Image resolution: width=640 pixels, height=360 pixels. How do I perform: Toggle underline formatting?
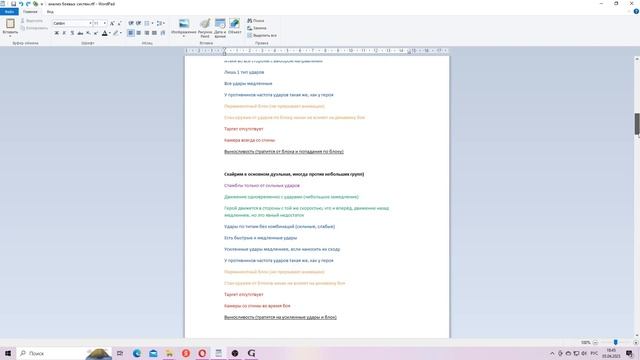(72, 33)
